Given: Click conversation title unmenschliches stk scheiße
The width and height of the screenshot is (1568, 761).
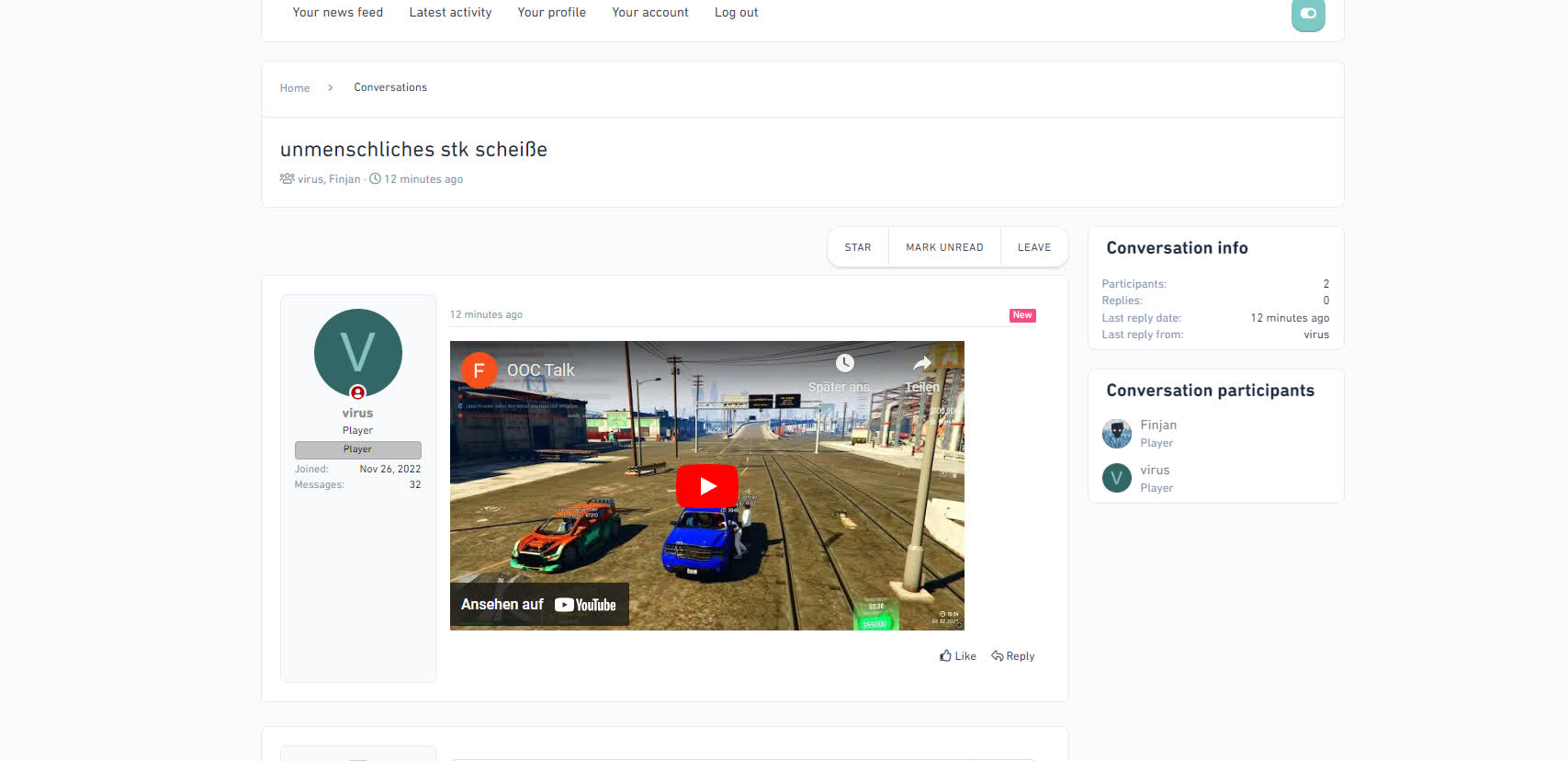Looking at the screenshot, I should pyautogui.click(x=413, y=150).
